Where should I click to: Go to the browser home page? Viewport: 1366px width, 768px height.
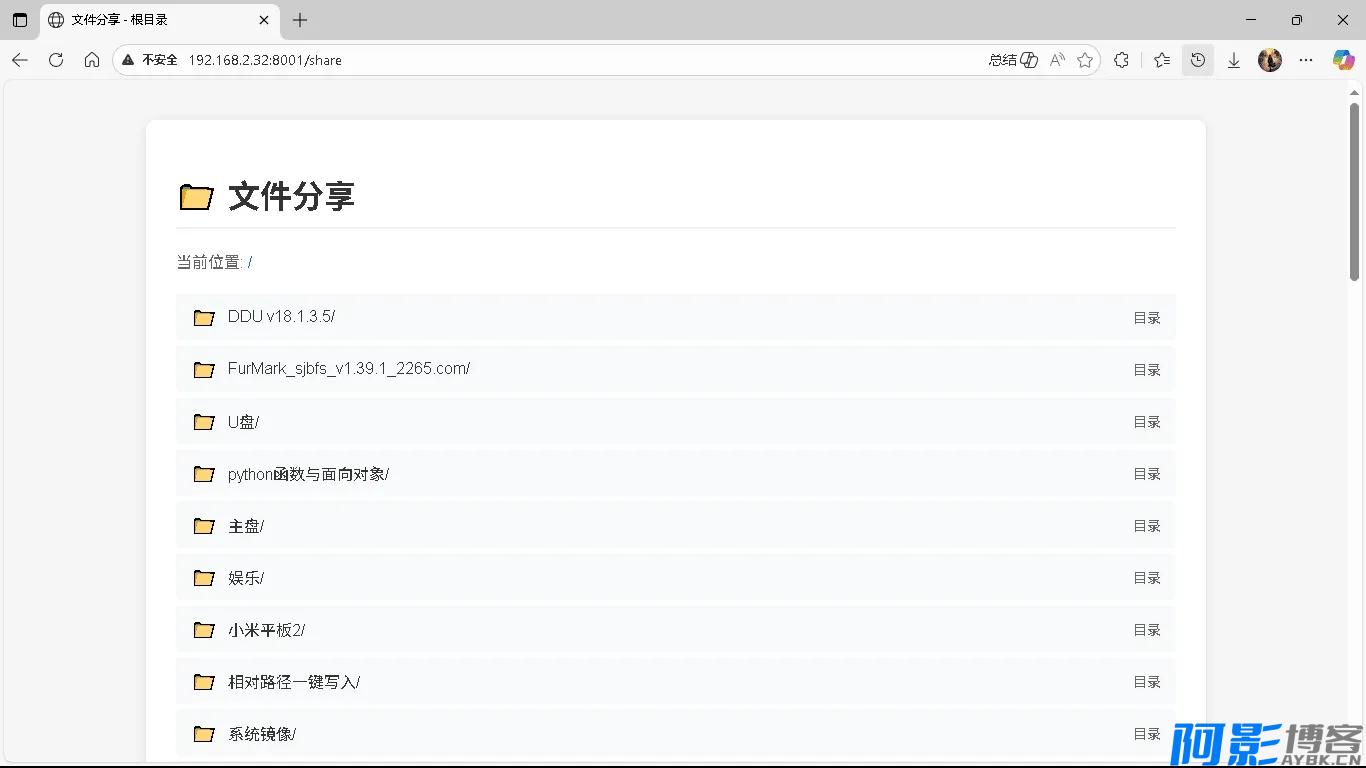pyautogui.click(x=92, y=60)
